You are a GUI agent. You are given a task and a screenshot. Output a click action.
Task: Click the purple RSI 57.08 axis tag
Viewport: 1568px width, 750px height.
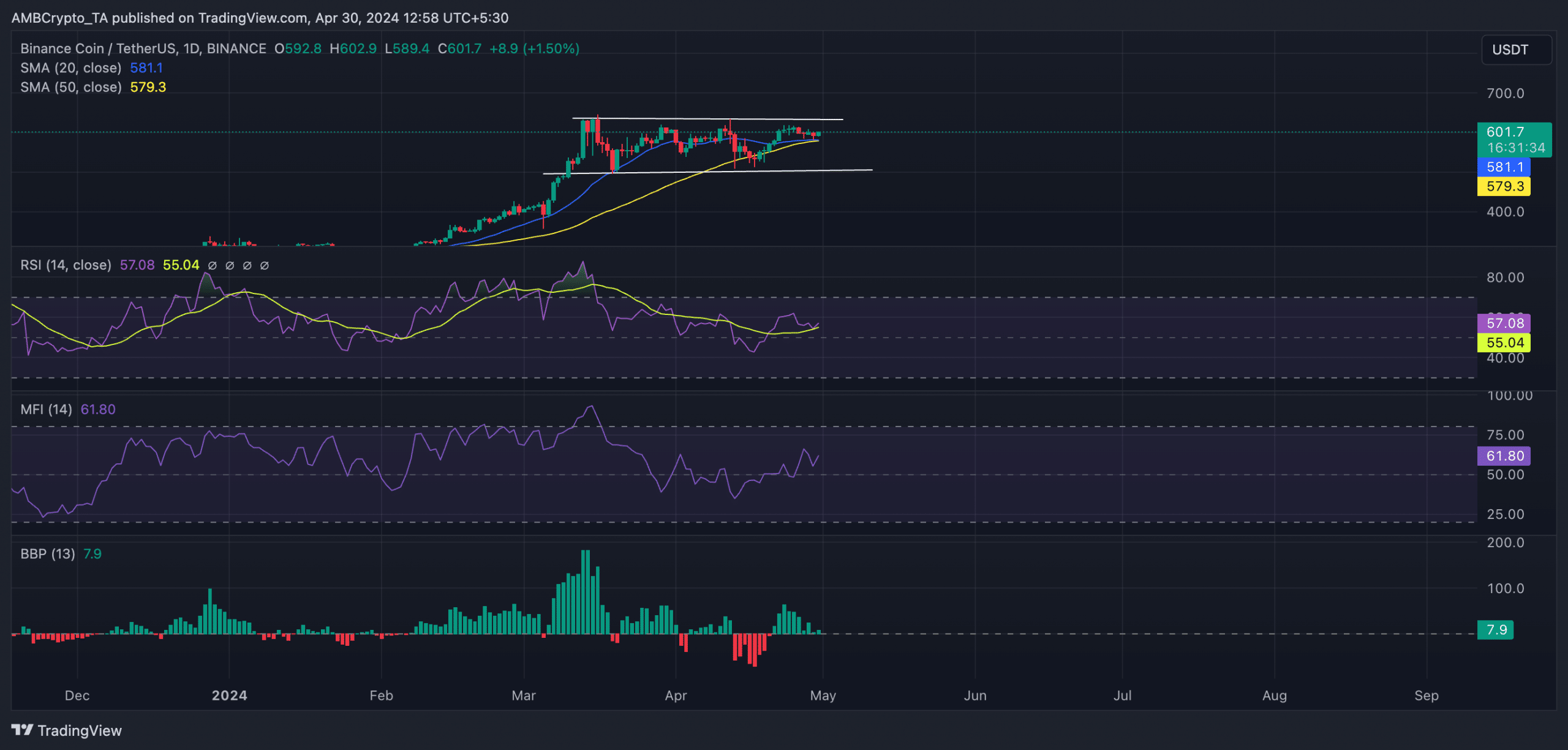point(1504,323)
